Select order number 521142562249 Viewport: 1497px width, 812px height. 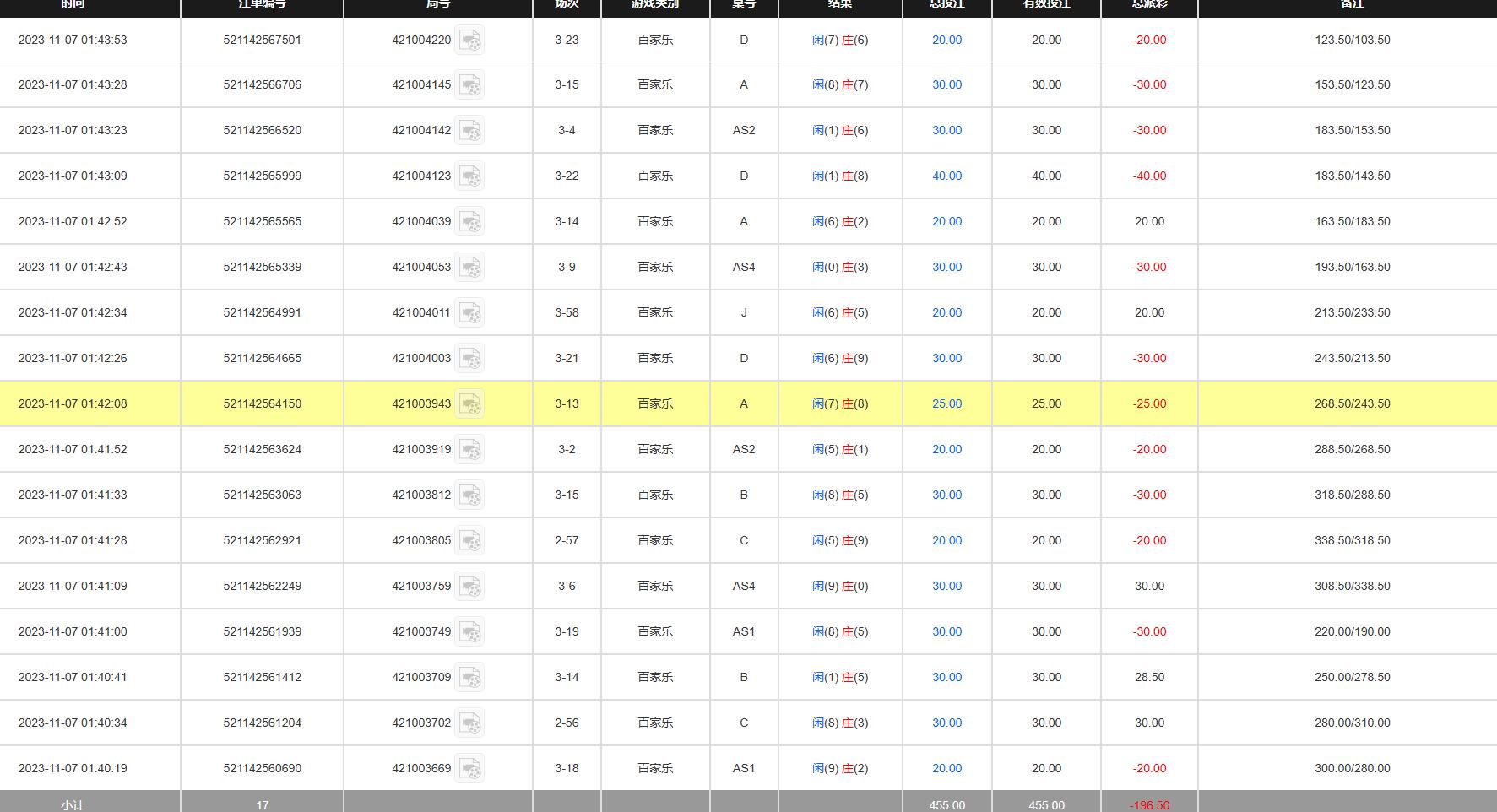tap(263, 586)
